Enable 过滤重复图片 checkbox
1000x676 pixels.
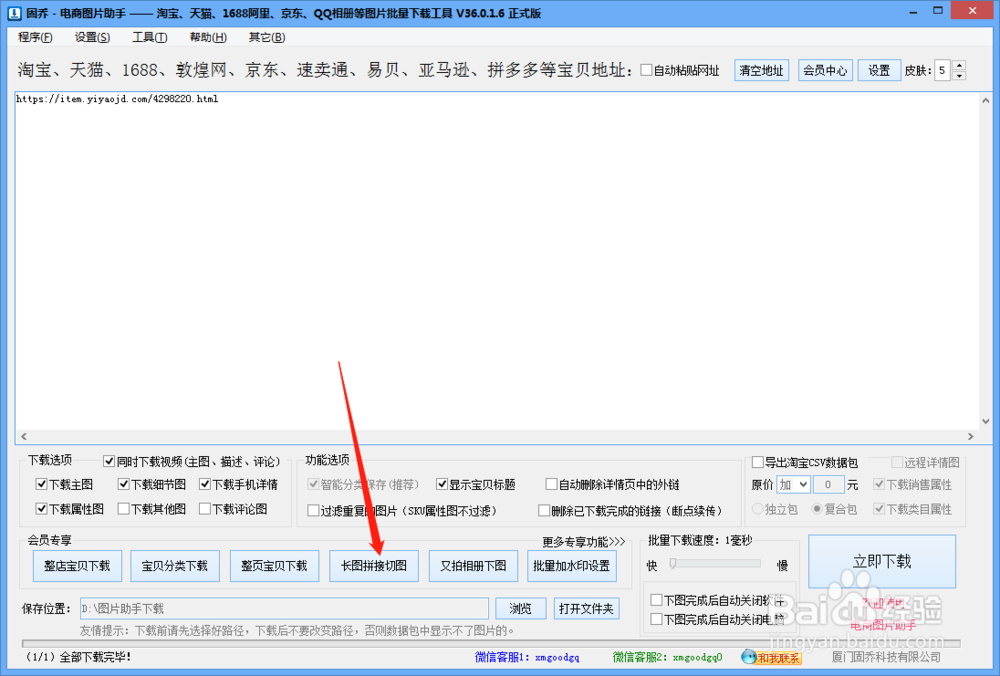tap(313, 511)
